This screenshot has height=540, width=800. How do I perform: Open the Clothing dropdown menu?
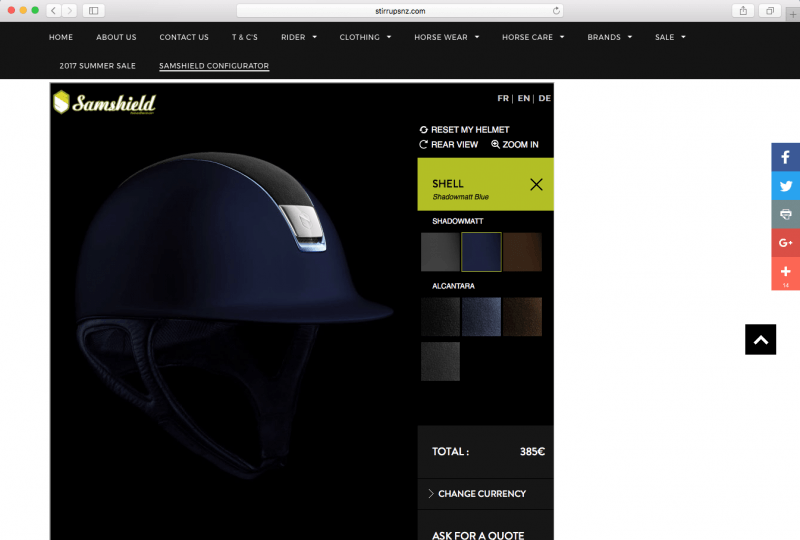365,37
